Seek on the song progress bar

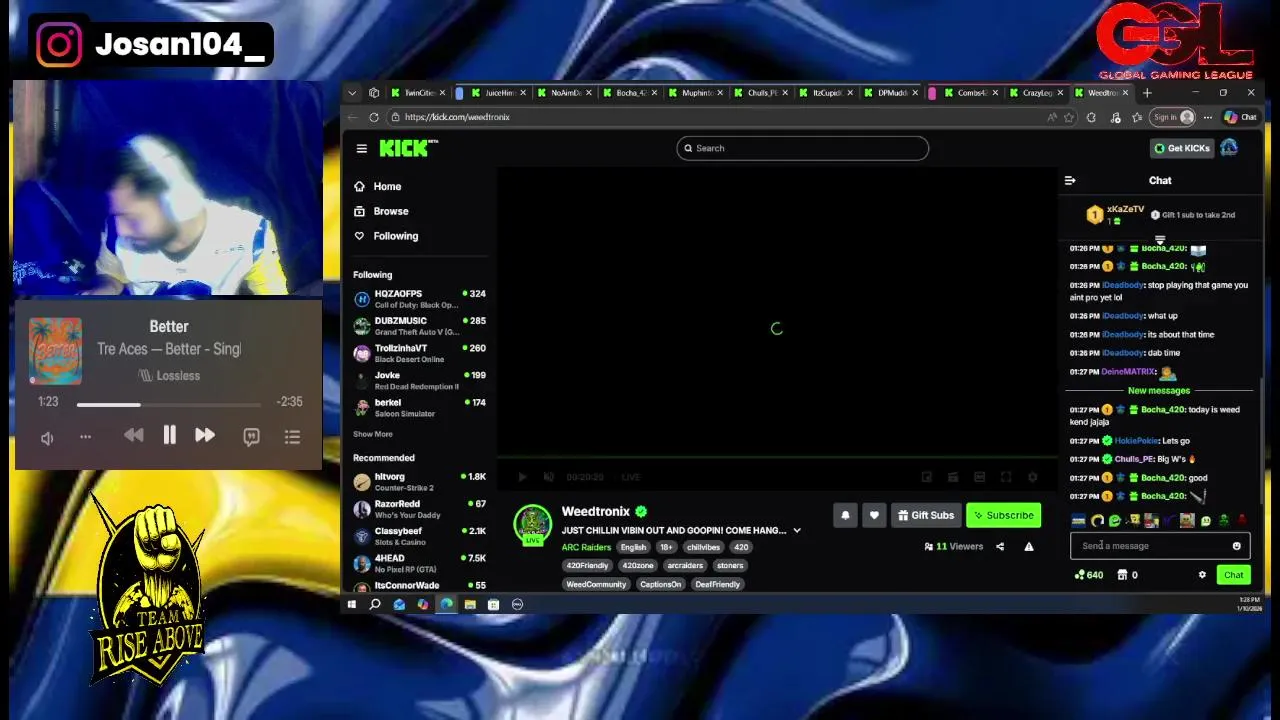tap(169, 404)
